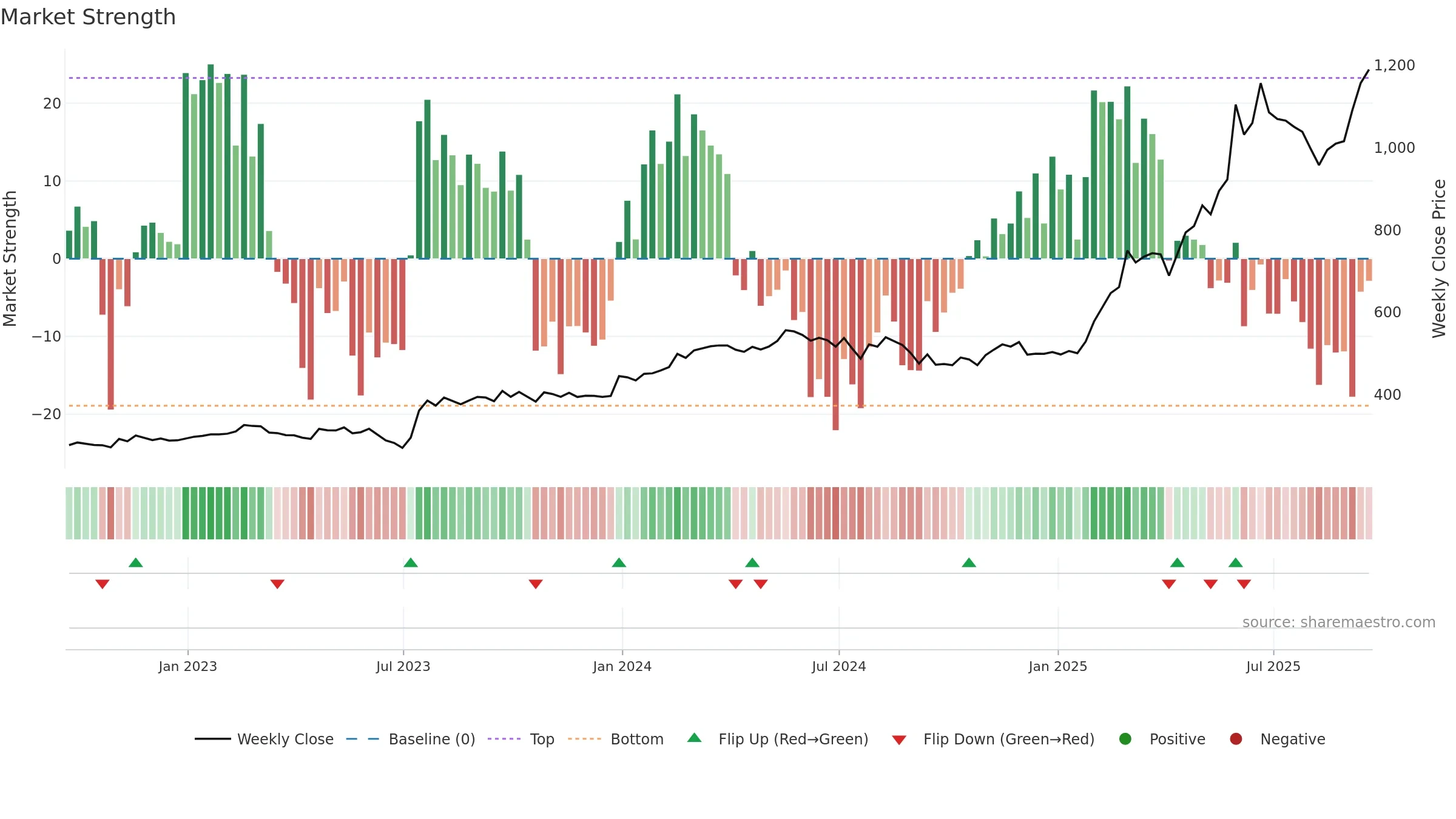Click the black Weekly Close legend line sample
Viewport: 1456px width, 819px height.
[212, 739]
